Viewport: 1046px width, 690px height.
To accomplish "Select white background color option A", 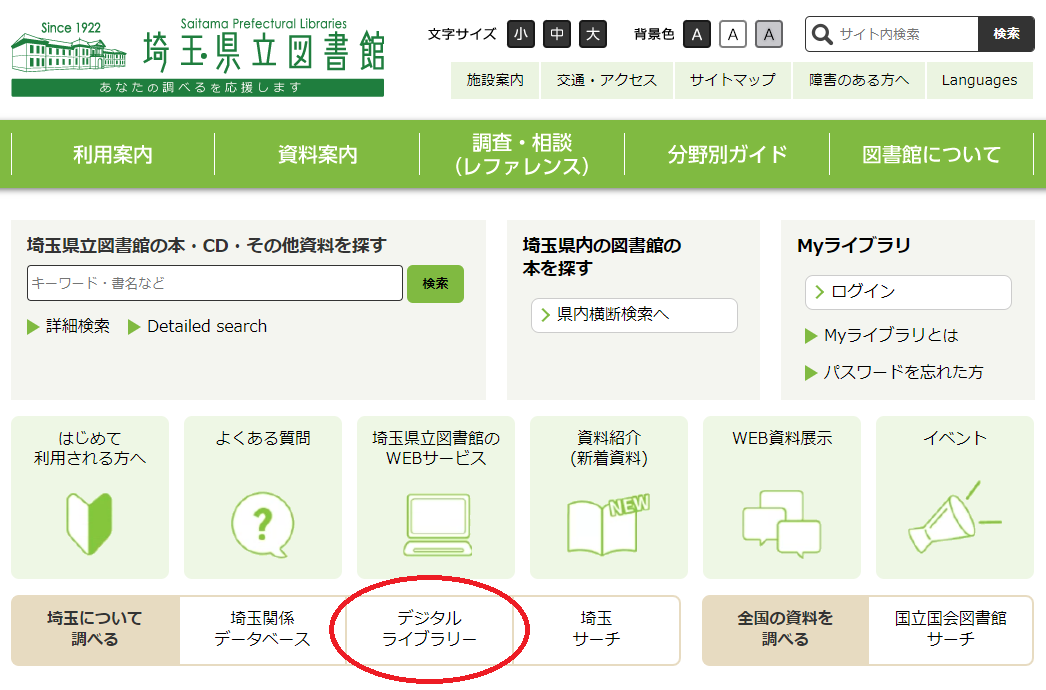I will click(733, 34).
